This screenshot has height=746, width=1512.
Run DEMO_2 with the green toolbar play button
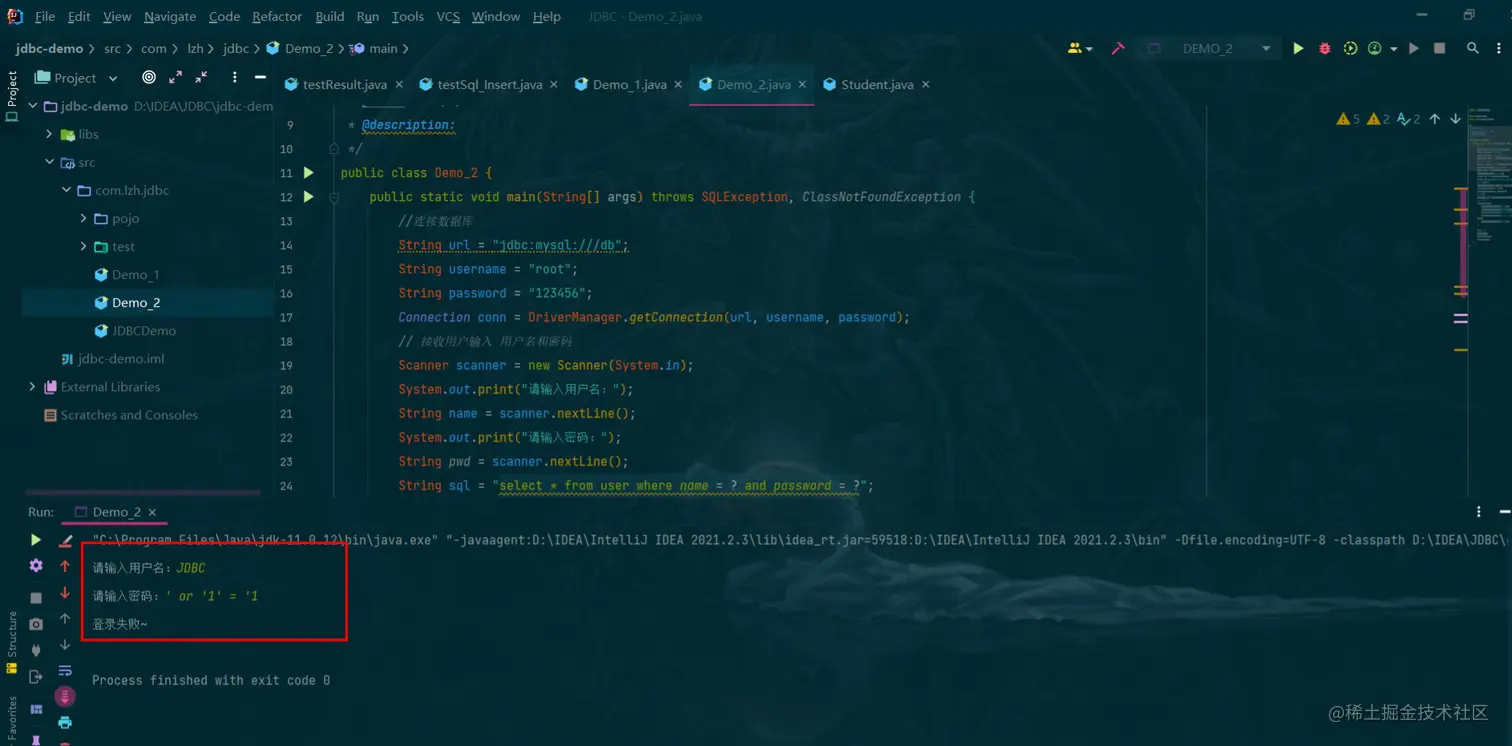pos(1298,48)
